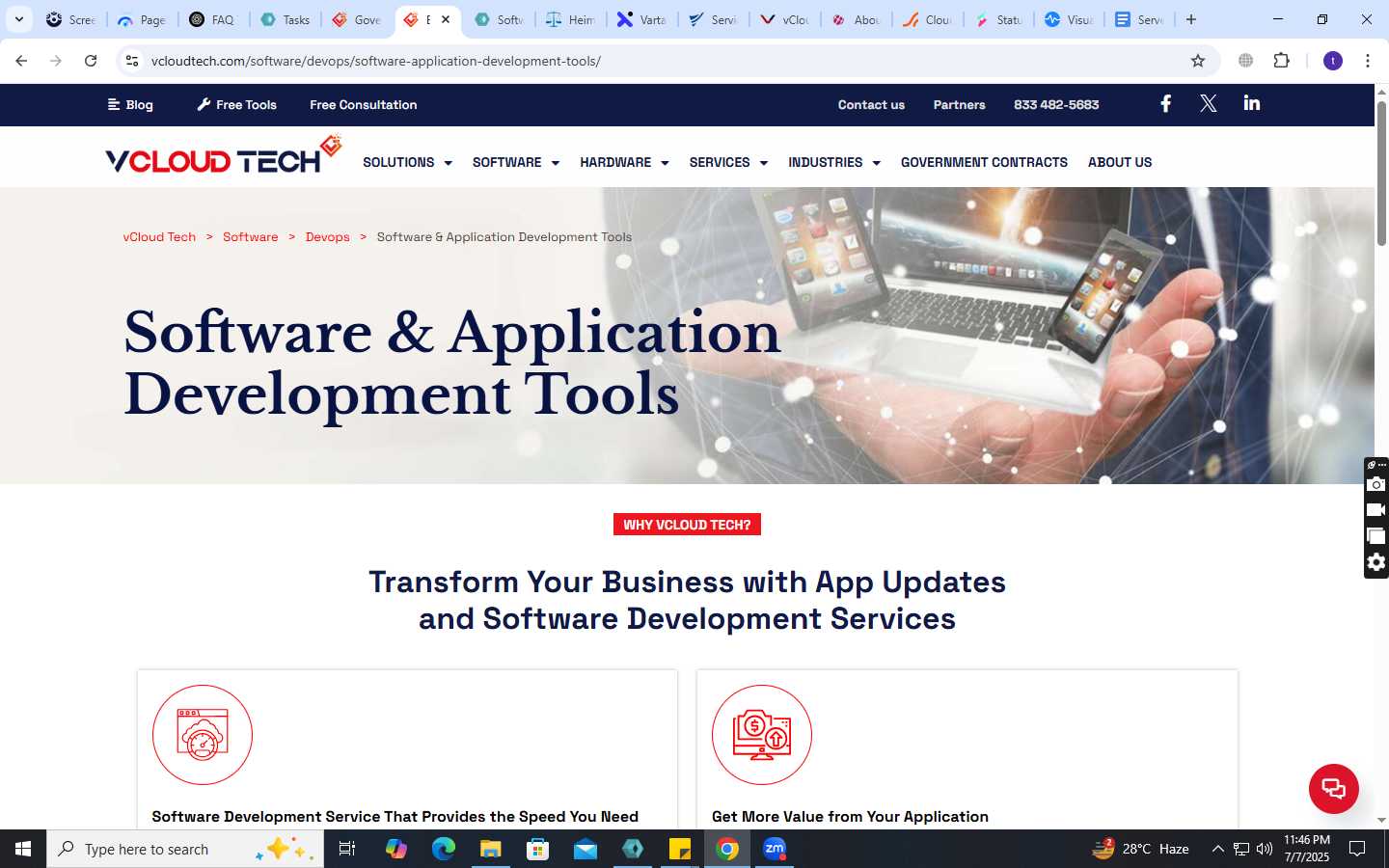1389x868 pixels.
Task: Open Microsoft Edge from taskbar
Action: tap(444, 849)
